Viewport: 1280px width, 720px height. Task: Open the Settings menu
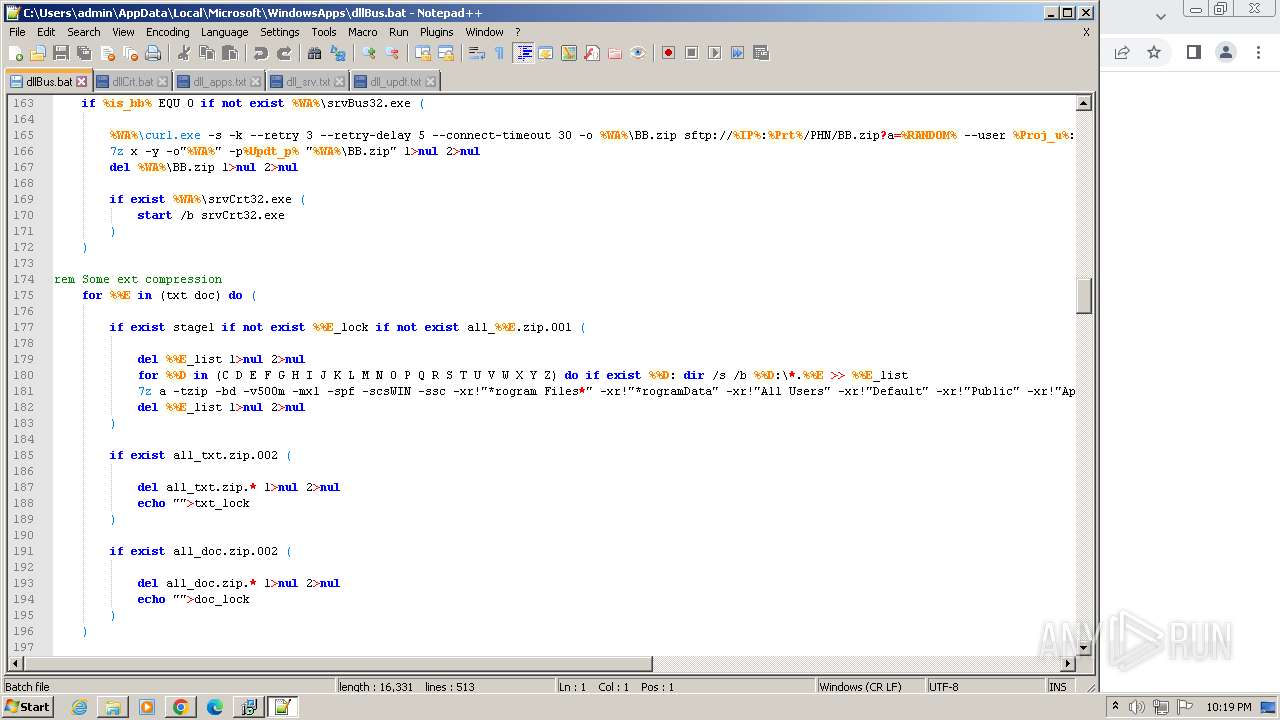[280, 32]
